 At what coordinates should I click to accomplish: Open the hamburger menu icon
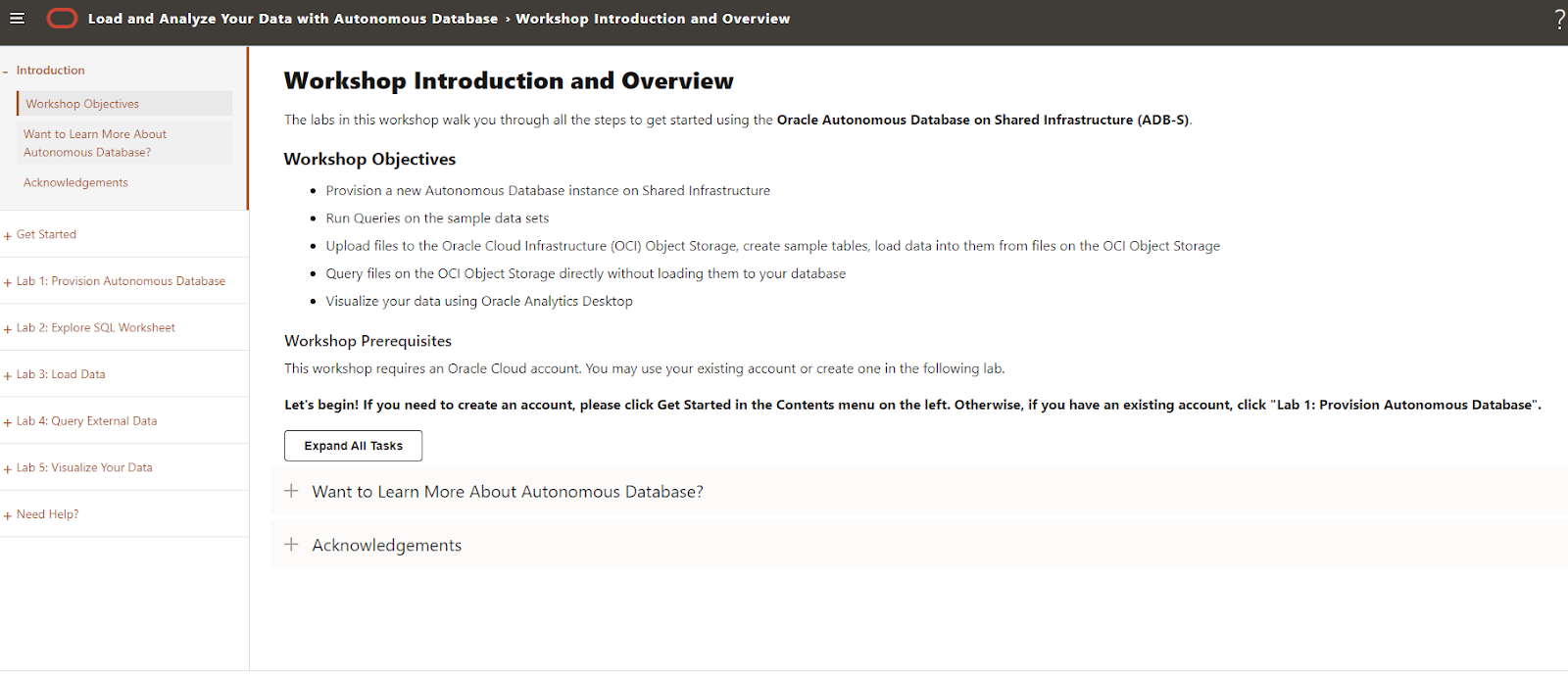(17, 19)
